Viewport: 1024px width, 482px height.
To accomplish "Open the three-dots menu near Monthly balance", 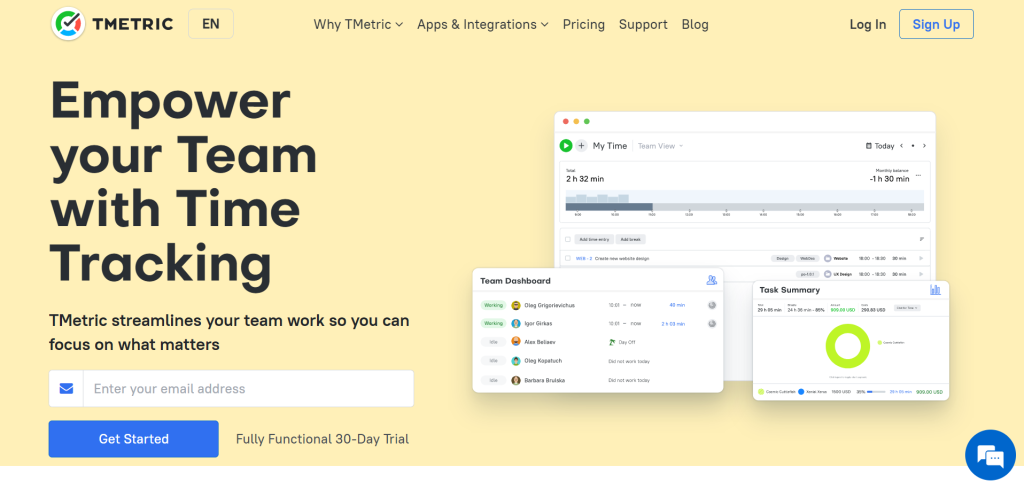I will click(x=919, y=175).
